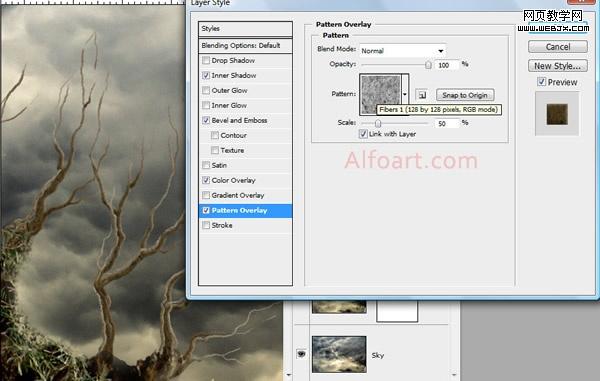Click the Opacity value field
This screenshot has height=381, width=600.
pos(447,65)
